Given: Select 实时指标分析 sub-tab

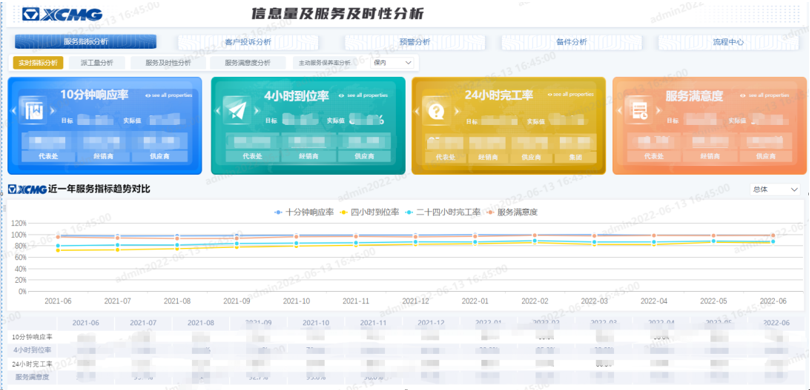Looking at the screenshot, I should 38,63.
